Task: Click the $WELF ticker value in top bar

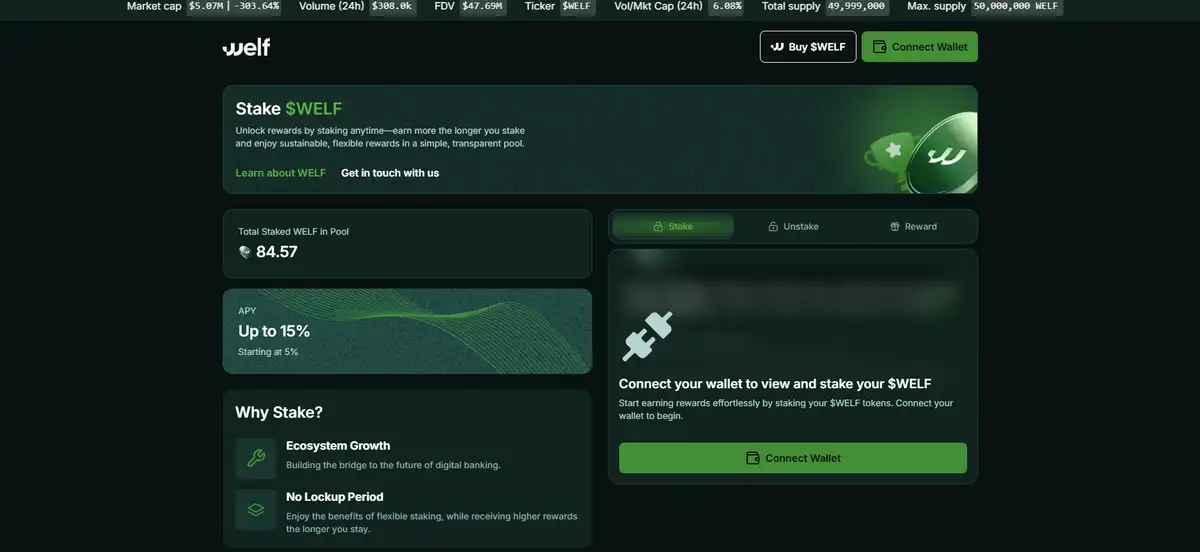Action: point(576,6)
